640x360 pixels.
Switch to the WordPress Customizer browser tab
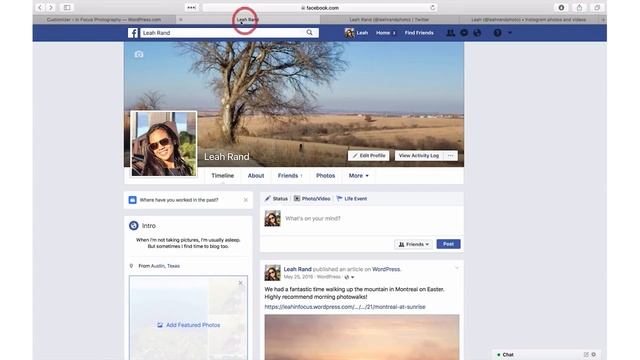click(104, 20)
